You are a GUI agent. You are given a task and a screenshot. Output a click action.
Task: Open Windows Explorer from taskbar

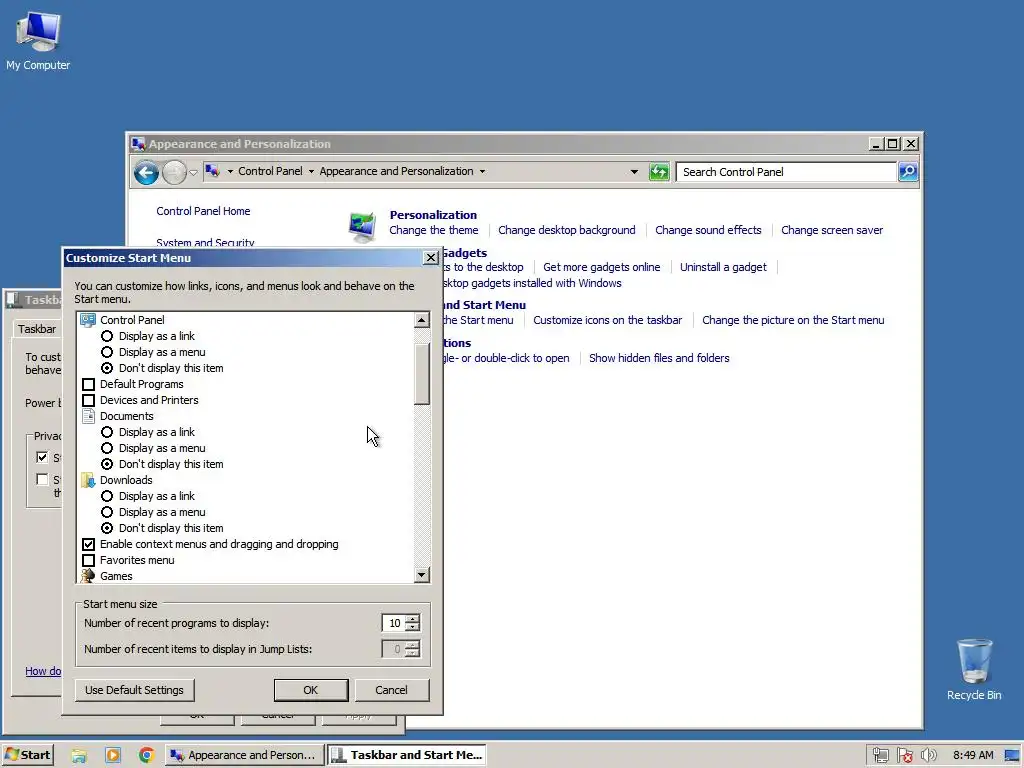coord(79,756)
